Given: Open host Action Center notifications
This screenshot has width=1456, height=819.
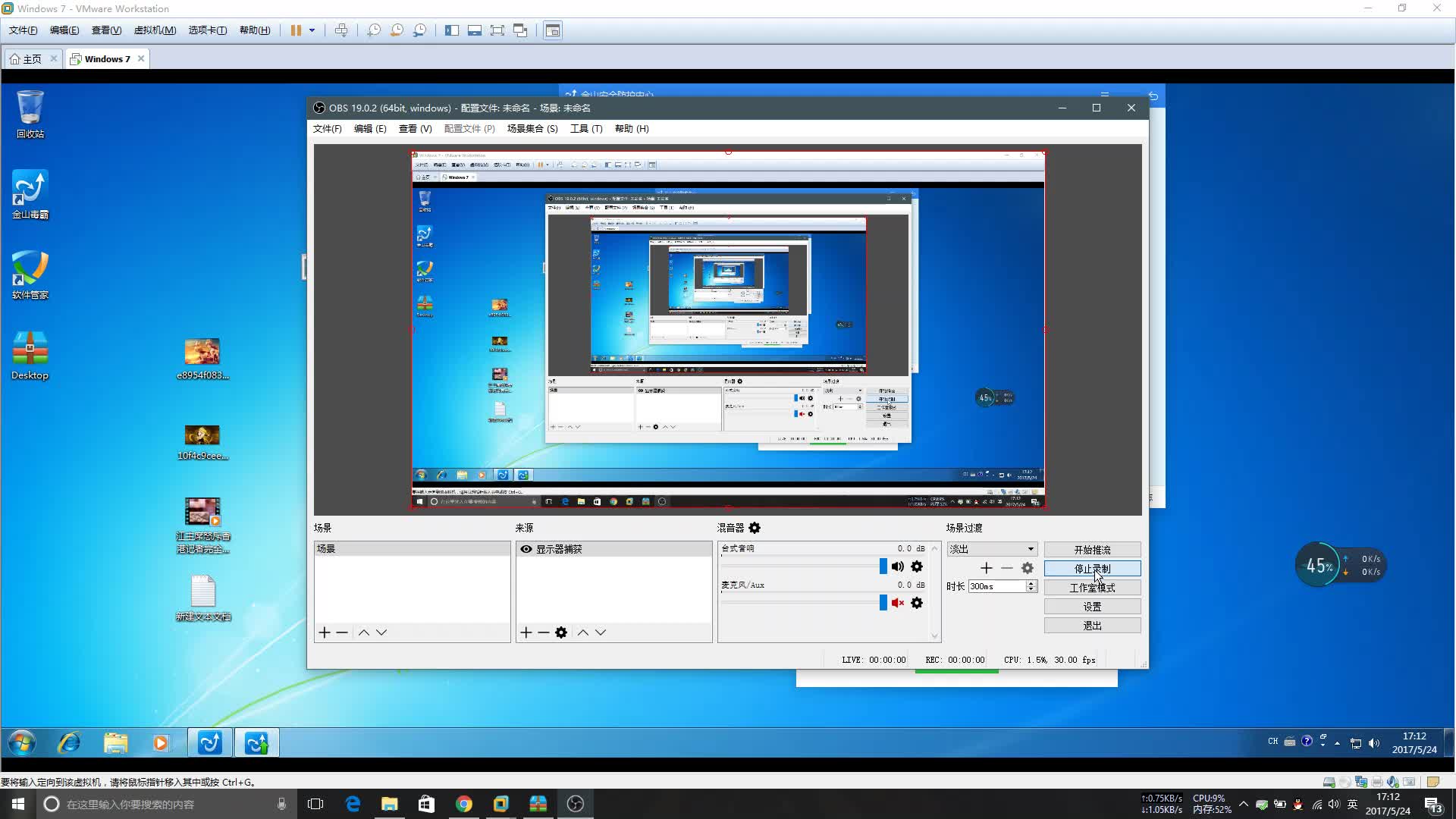Looking at the screenshot, I should pos(1433,805).
